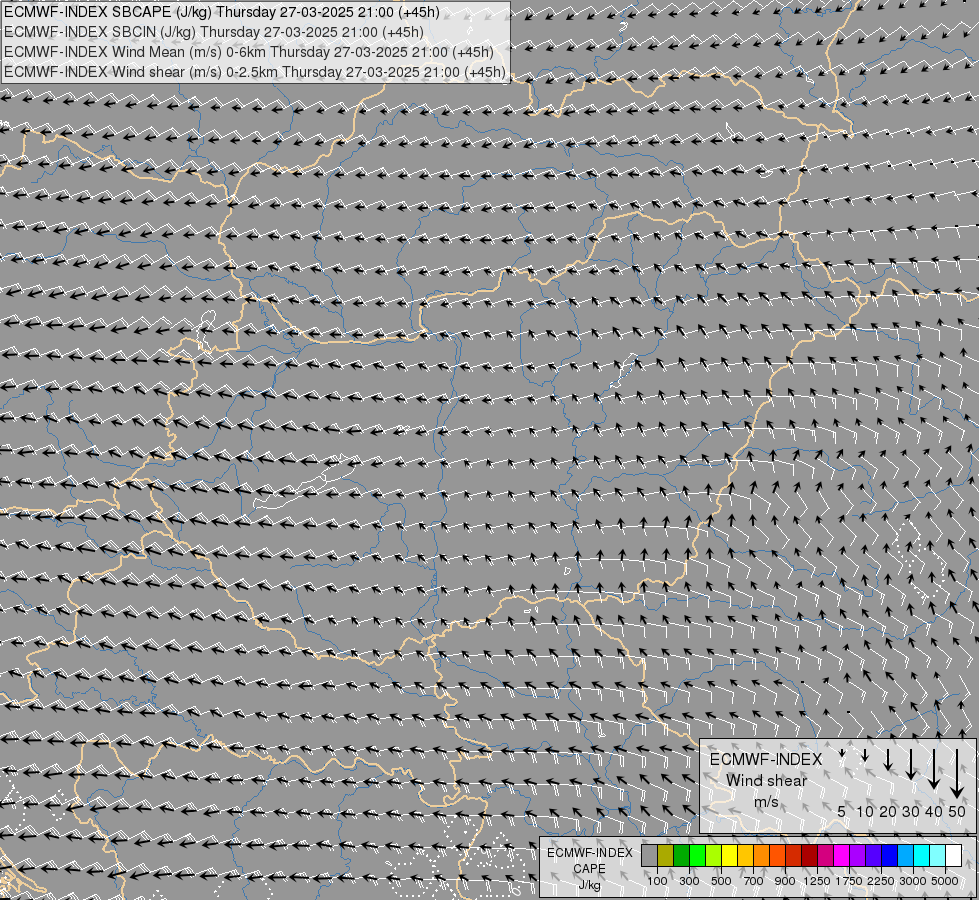
Task: Click the 'CAPE' legend heading
Action: coord(589,869)
